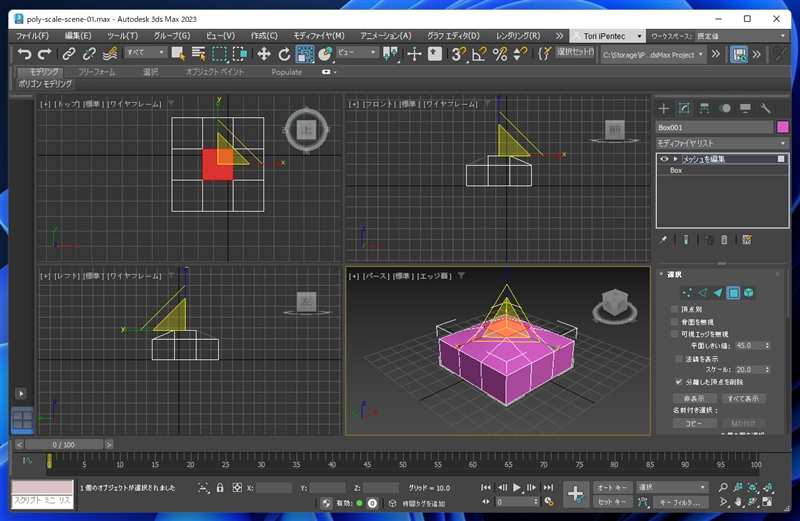800x521 pixels.
Task: Toggle セットキー set key mode
Action: click(x=612, y=502)
